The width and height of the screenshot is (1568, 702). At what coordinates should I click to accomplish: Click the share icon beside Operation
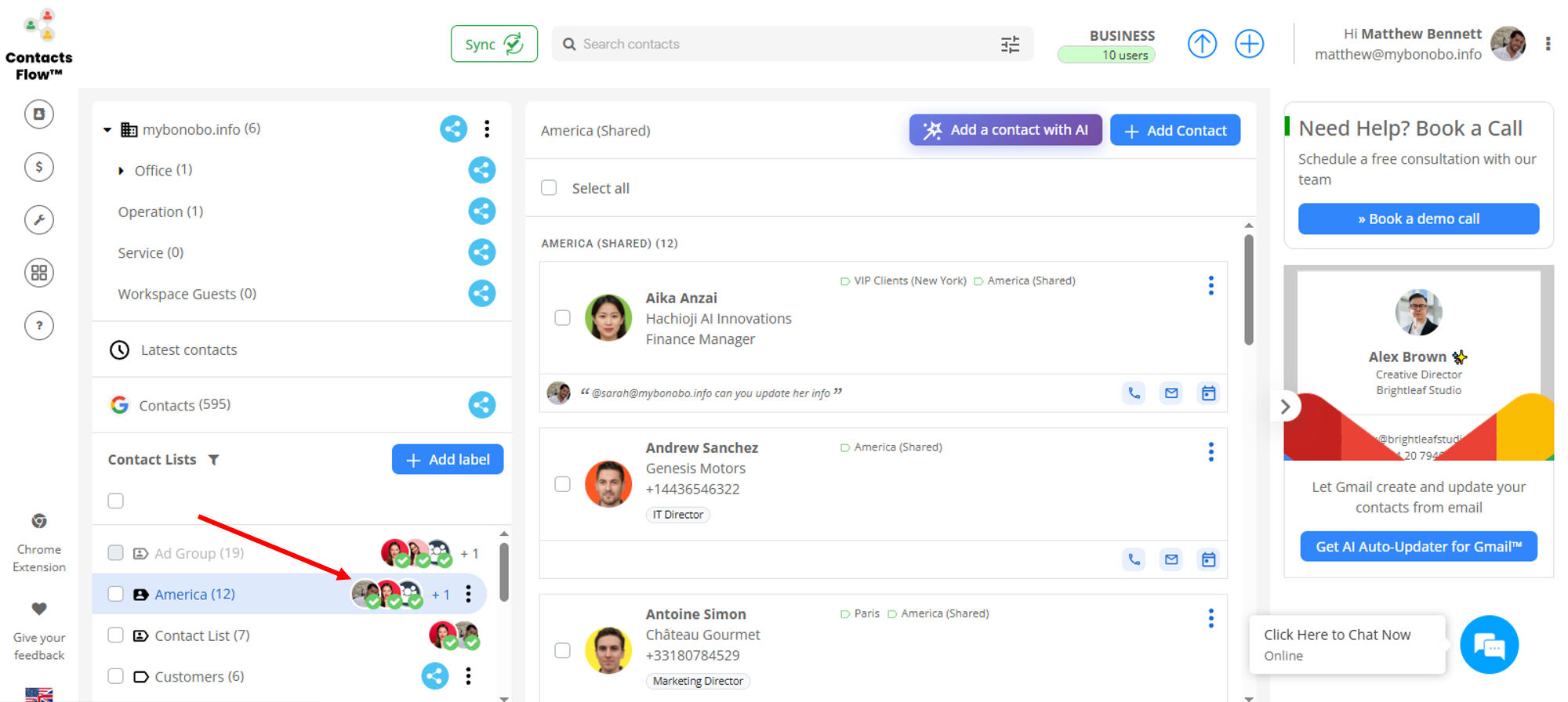tap(481, 212)
